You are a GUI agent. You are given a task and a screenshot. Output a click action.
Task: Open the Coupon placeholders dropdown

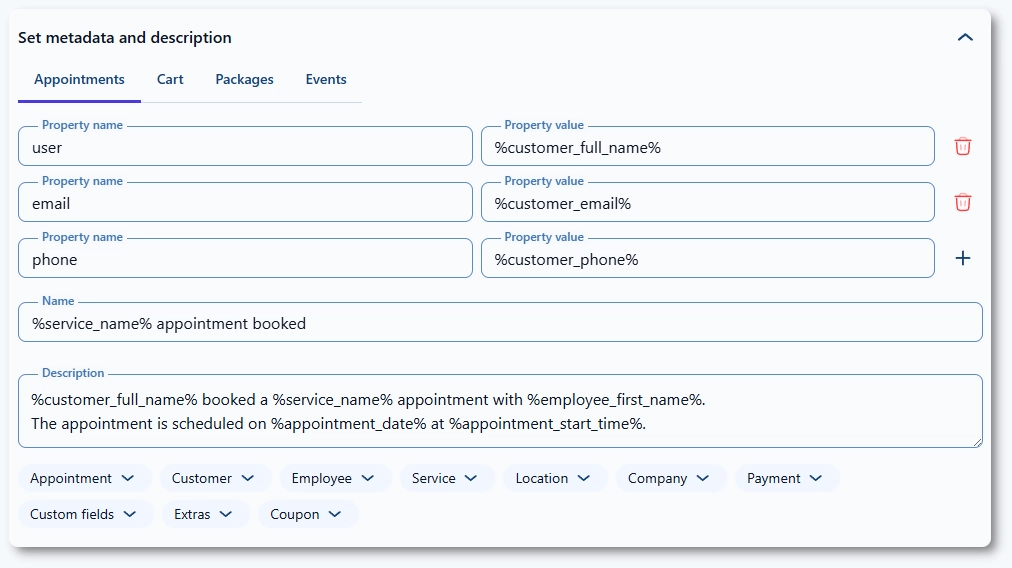[x=307, y=514]
